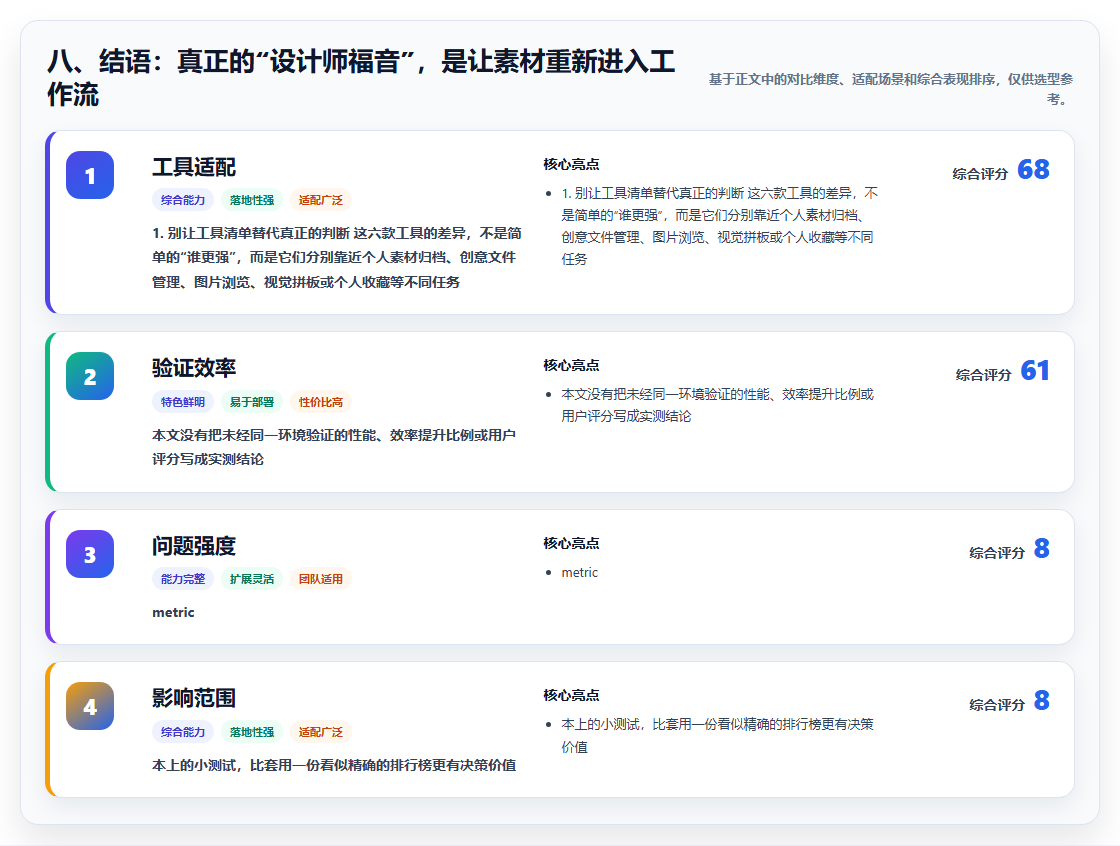Click the score value 68

point(1033,169)
